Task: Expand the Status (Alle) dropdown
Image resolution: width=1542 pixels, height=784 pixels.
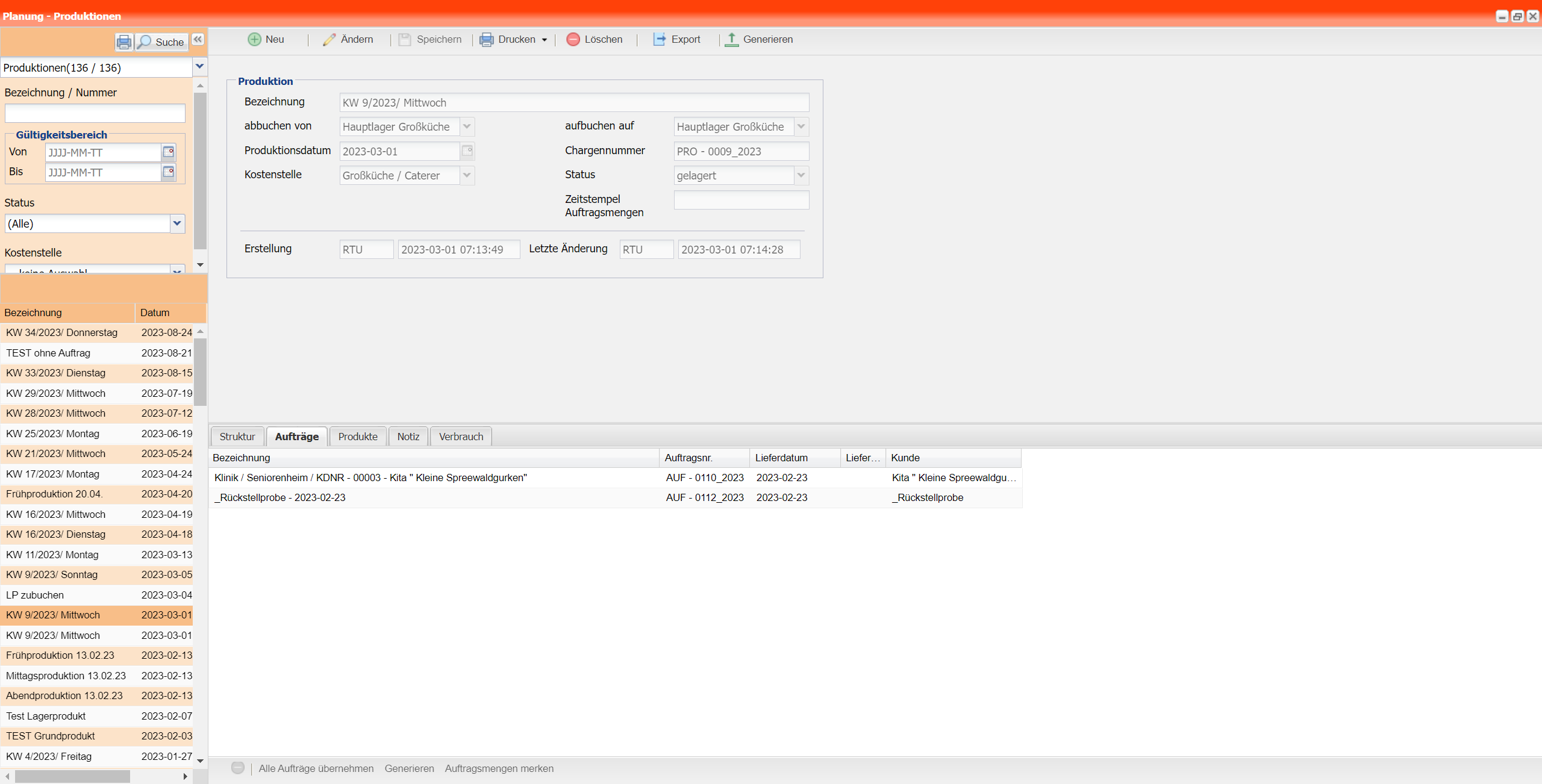Action: pyautogui.click(x=177, y=223)
